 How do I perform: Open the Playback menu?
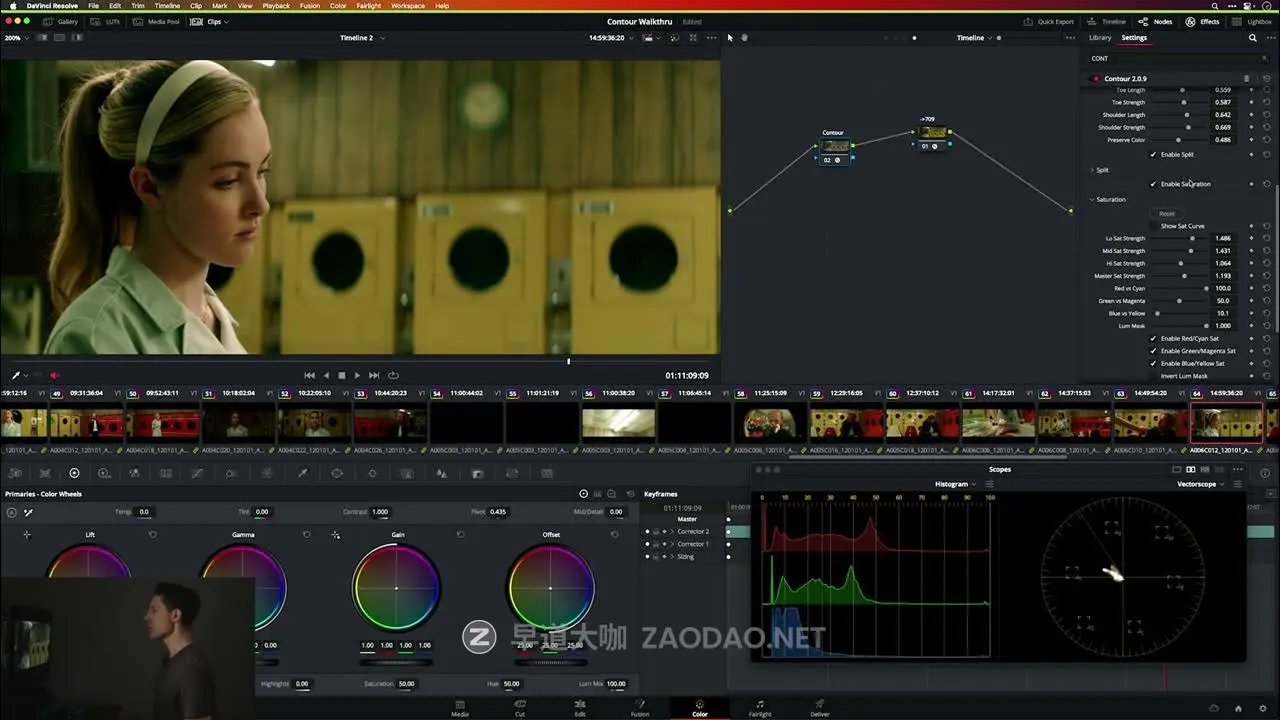pos(276,6)
